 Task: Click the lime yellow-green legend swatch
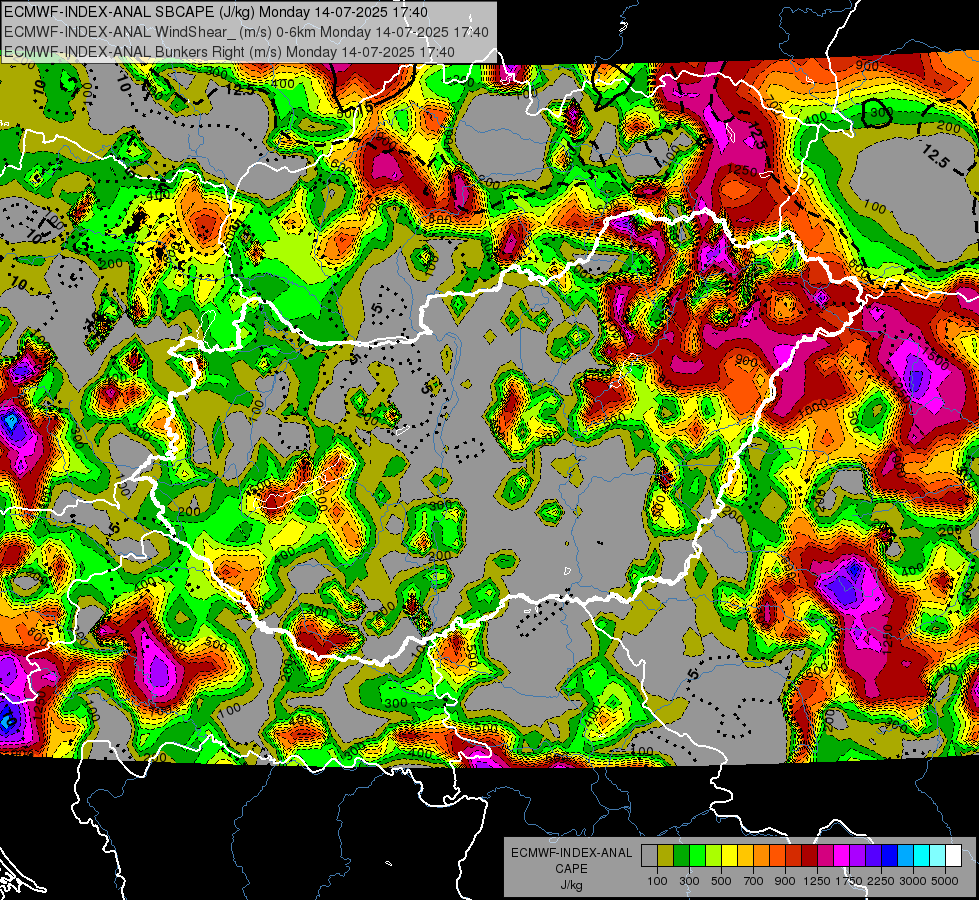(x=714, y=856)
